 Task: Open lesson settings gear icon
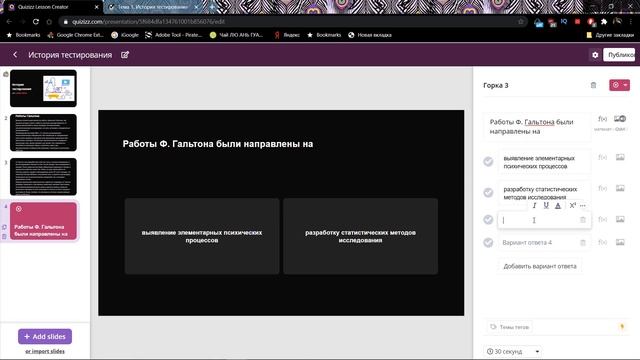tap(595, 55)
